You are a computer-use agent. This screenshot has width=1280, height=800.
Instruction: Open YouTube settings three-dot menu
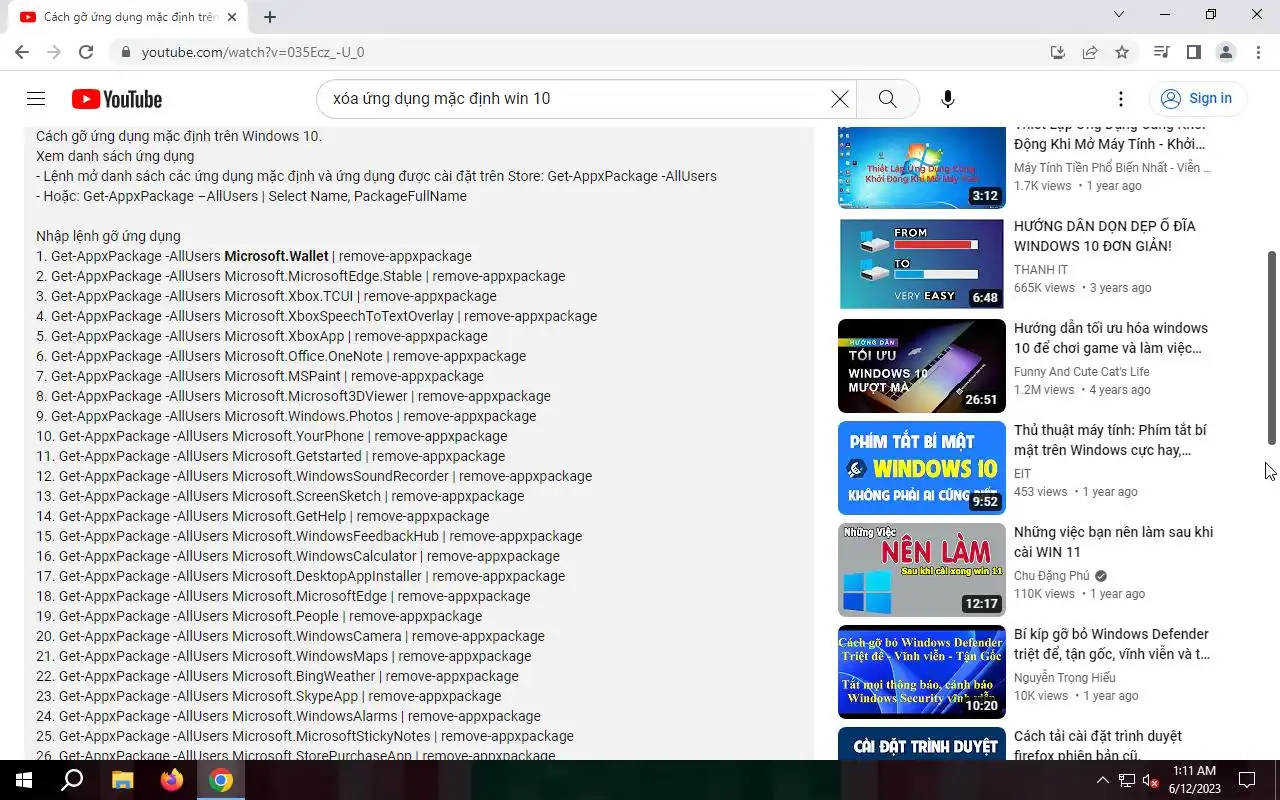pos(1121,98)
